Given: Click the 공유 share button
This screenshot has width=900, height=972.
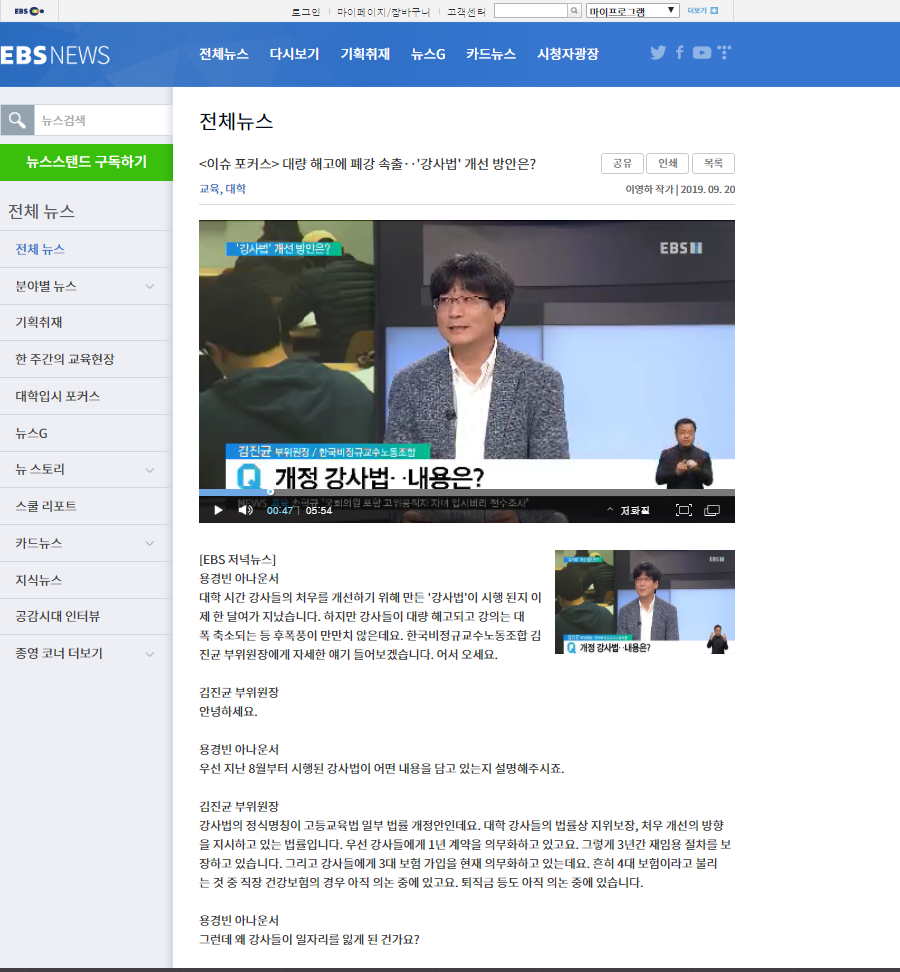Looking at the screenshot, I should coord(622,164).
